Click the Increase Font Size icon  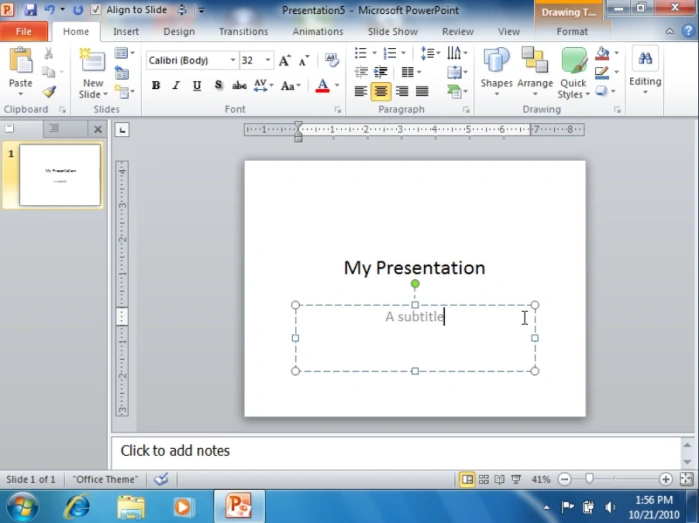click(x=284, y=61)
